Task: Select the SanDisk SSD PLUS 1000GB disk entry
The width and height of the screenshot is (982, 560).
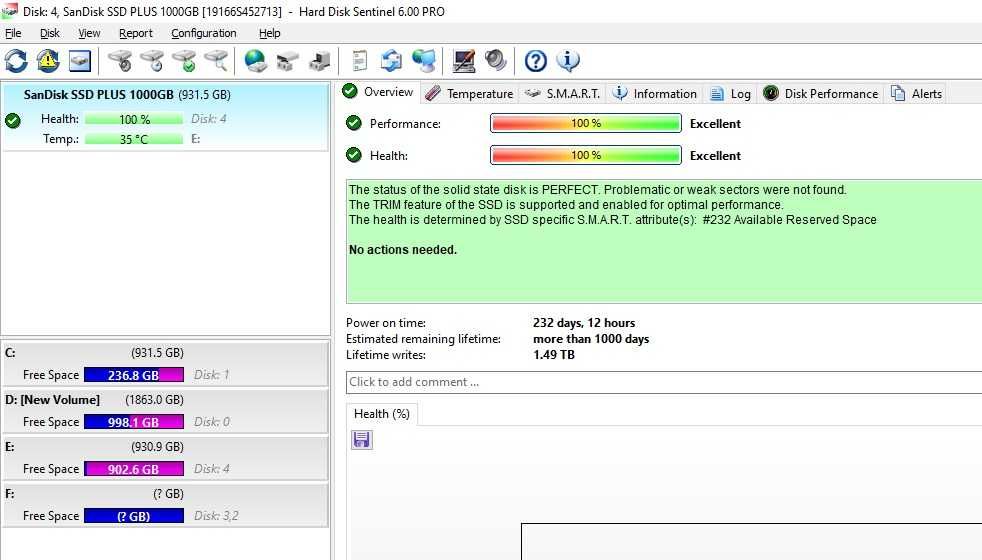Action: coord(165,117)
